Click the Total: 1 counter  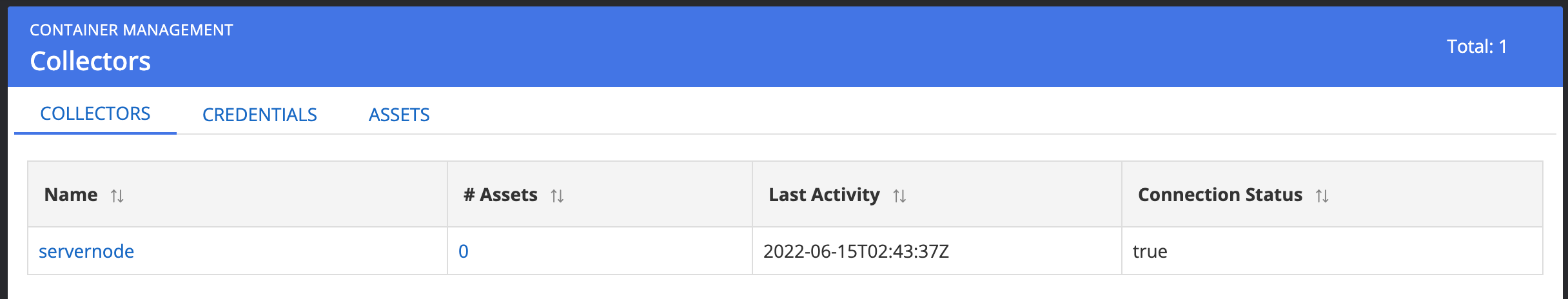1476,46
